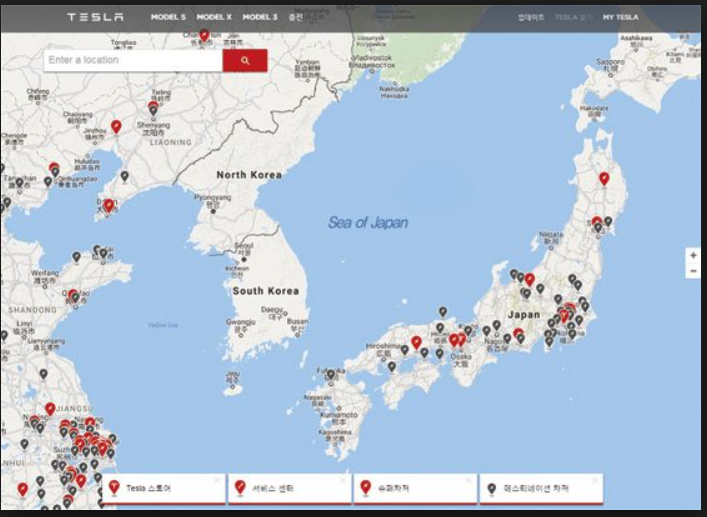This screenshot has height=517, width=707.
Task: Click the MY TESLA link
Action: (x=620, y=17)
